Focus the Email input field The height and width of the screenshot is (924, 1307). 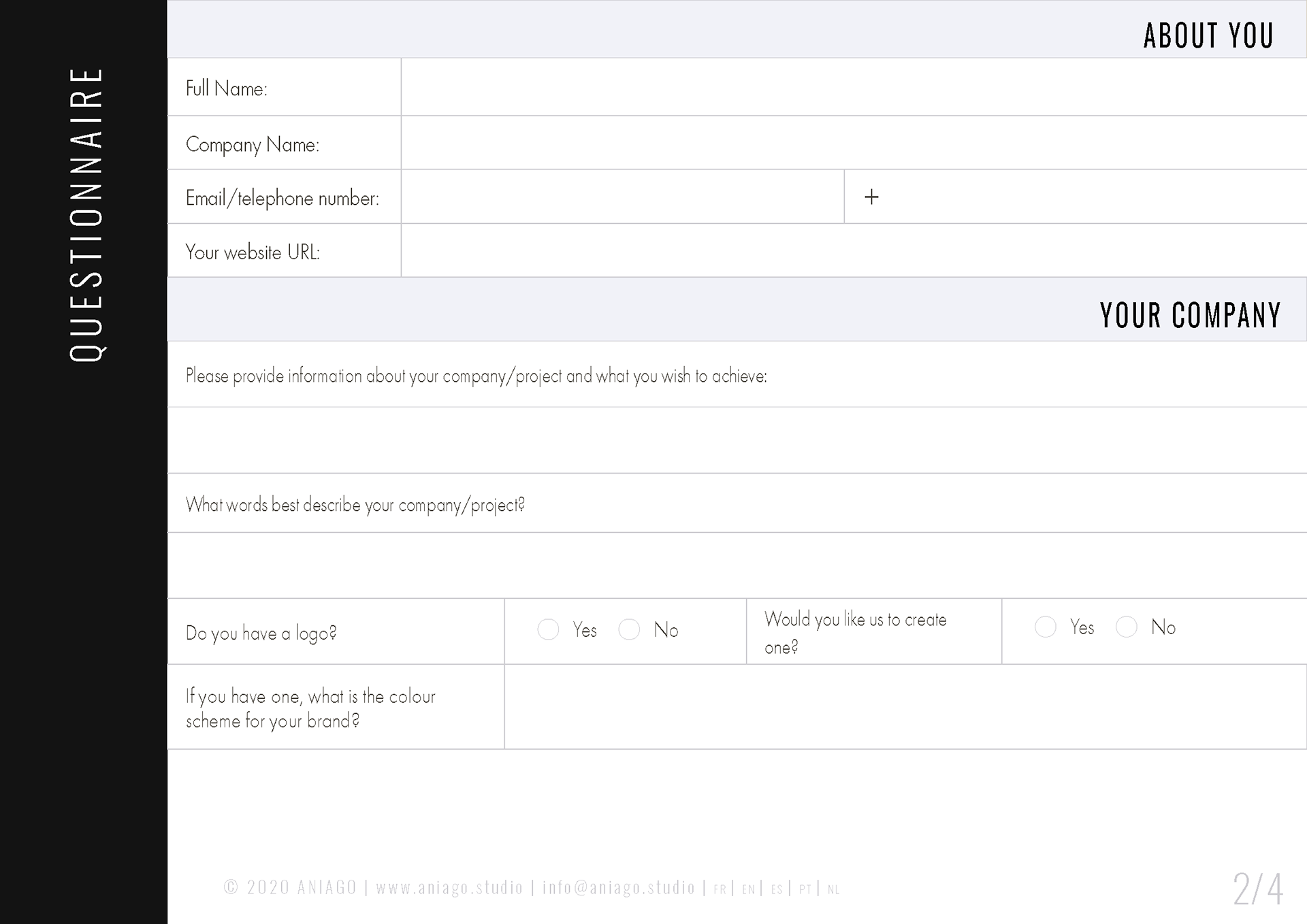(x=622, y=197)
